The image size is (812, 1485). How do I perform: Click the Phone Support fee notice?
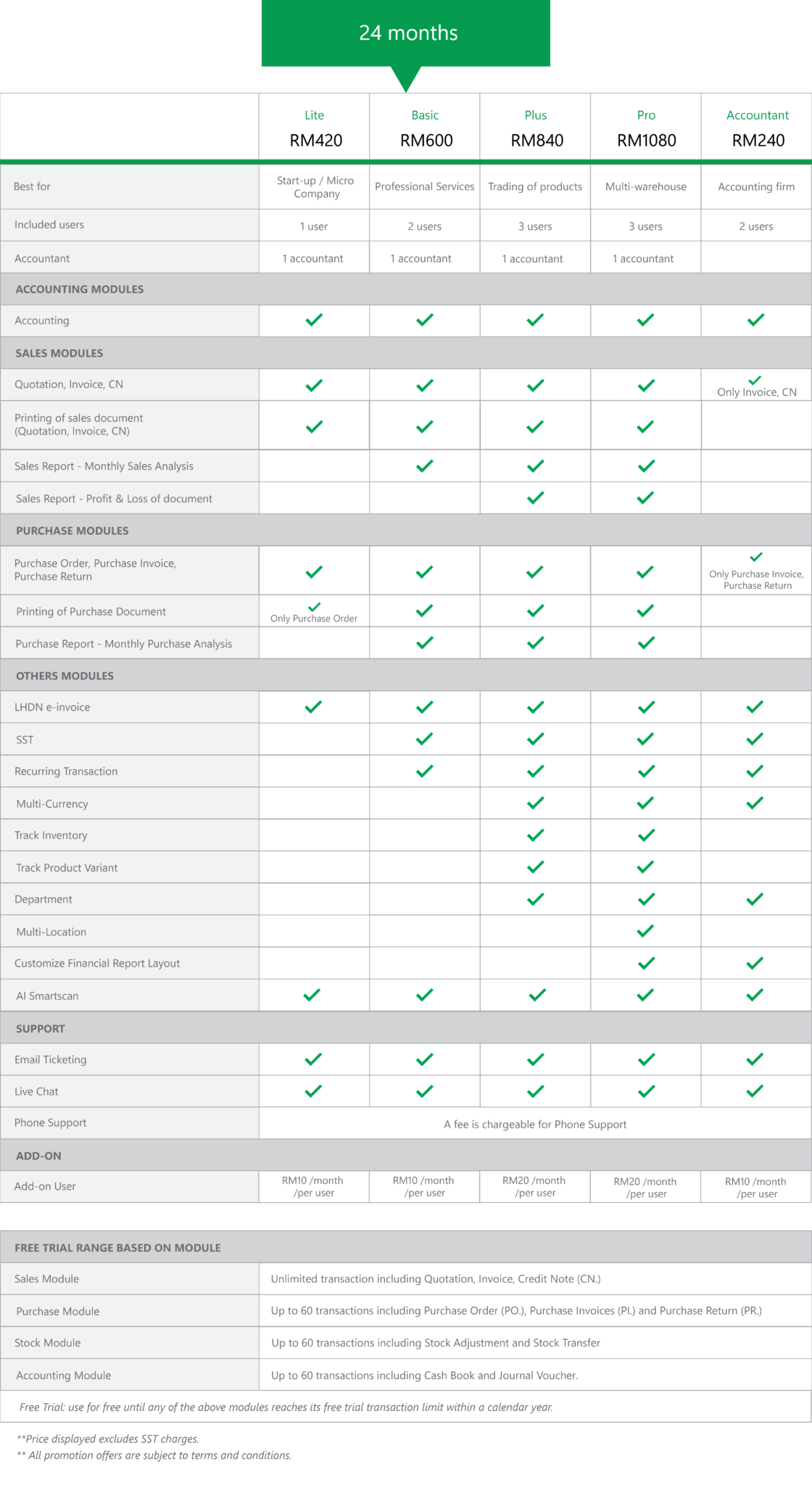(x=535, y=1124)
